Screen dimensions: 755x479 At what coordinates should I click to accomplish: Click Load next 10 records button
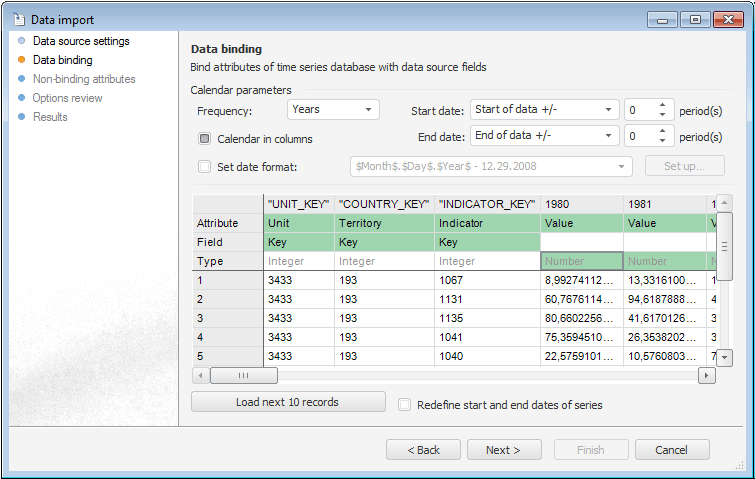click(x=288, y=402)
